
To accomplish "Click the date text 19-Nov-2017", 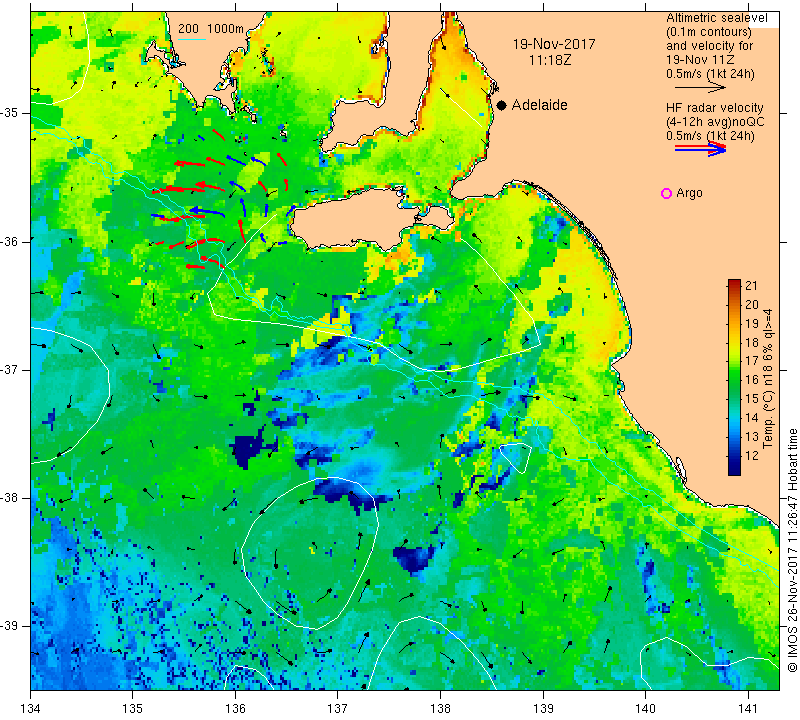I will 554,44.
